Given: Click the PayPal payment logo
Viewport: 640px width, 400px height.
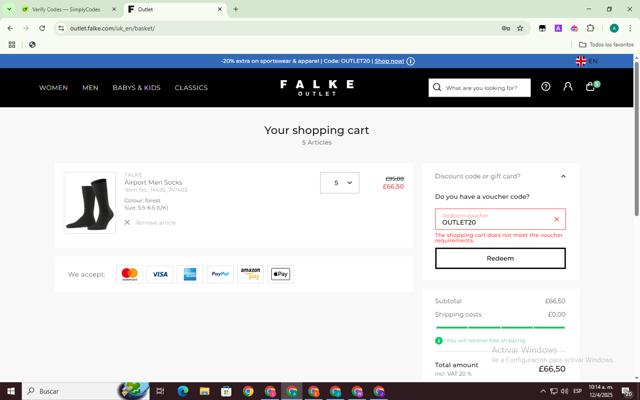Looking at the screenshot, I should click(220, 274).
